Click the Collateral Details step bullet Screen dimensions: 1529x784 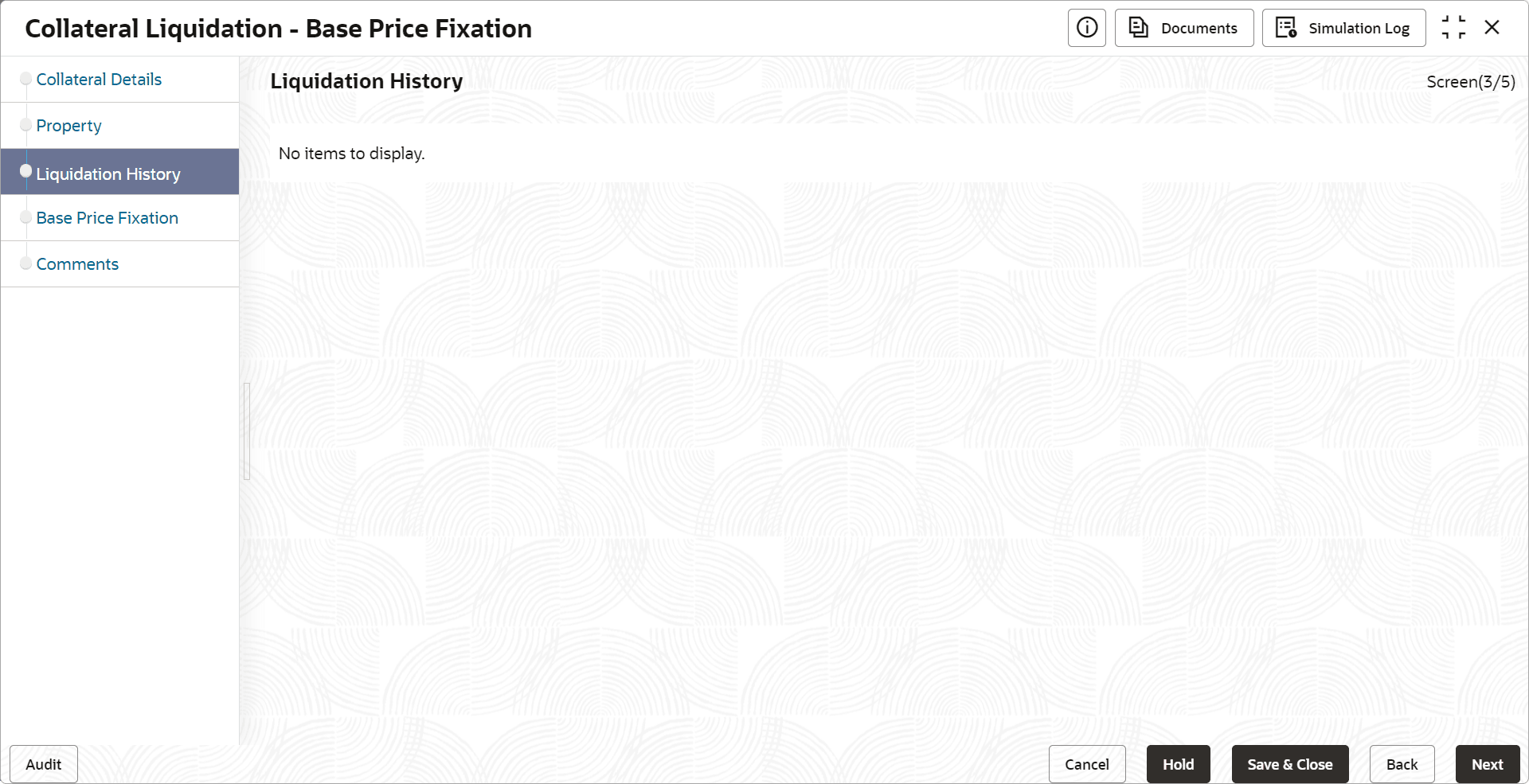(x=26, y=79)
